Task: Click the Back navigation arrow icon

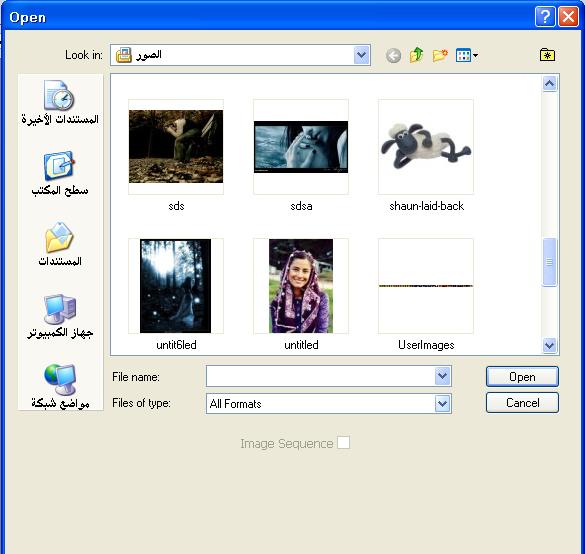Action: coord(393,56)
